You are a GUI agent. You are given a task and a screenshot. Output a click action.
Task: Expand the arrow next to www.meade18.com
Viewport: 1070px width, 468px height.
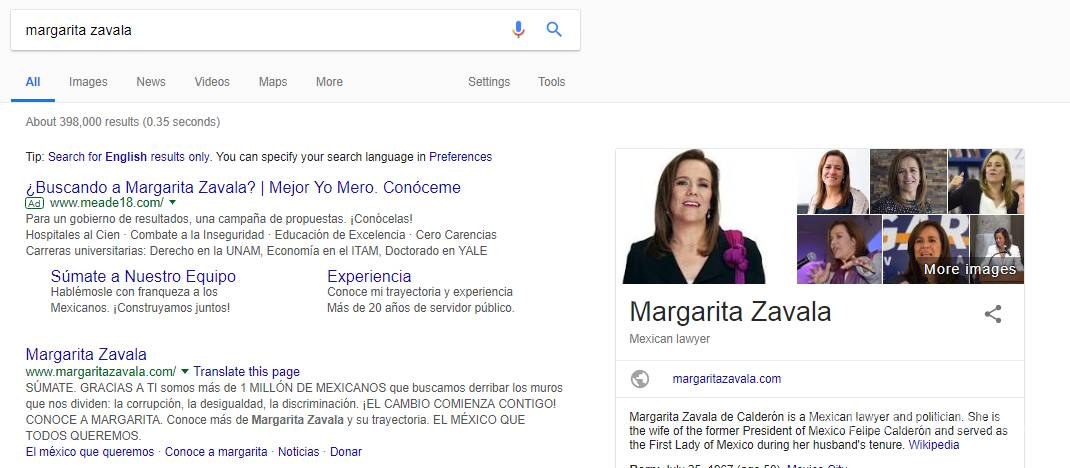172,203
